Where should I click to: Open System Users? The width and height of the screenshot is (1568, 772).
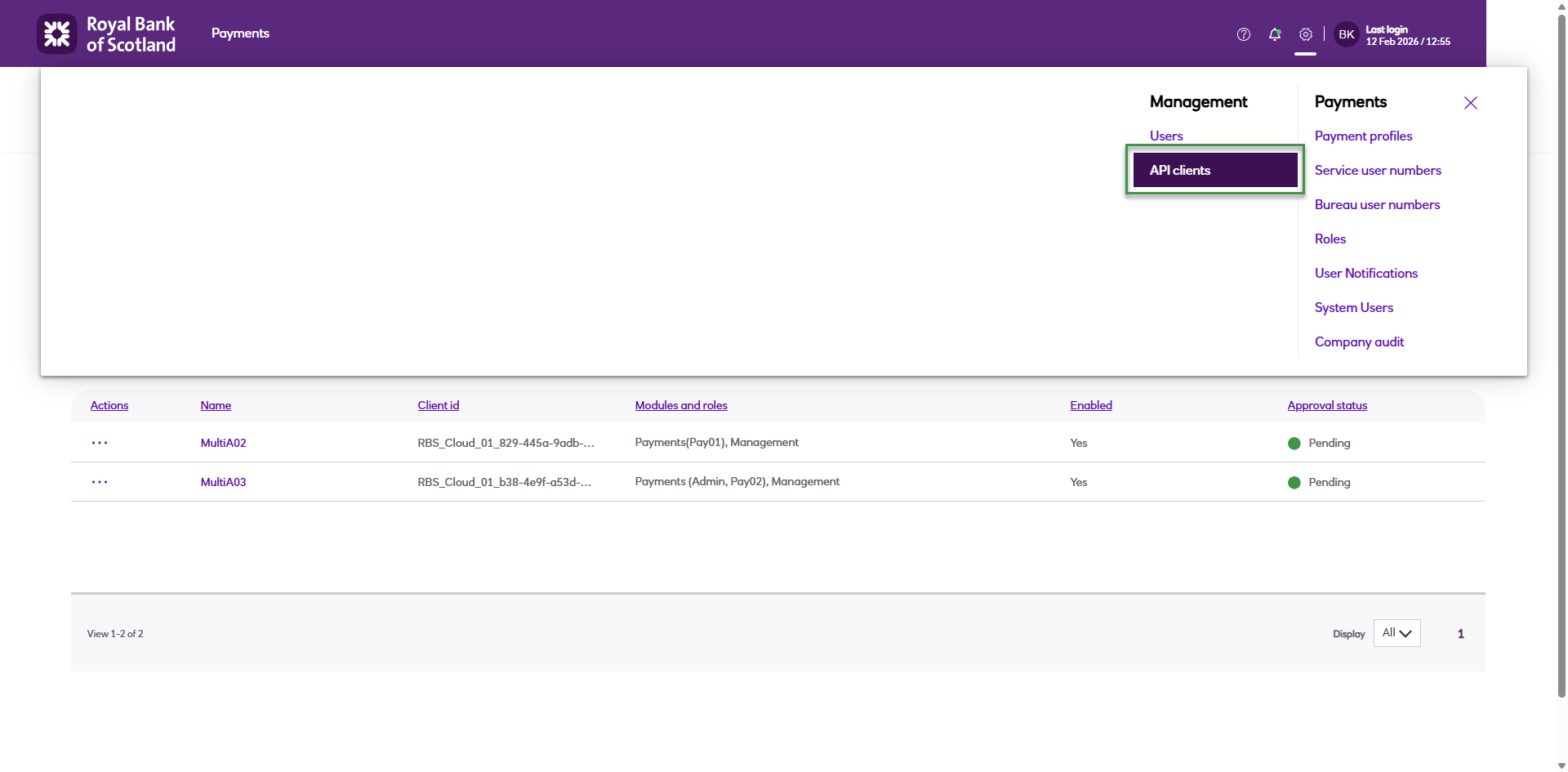tap(1354, 308)
